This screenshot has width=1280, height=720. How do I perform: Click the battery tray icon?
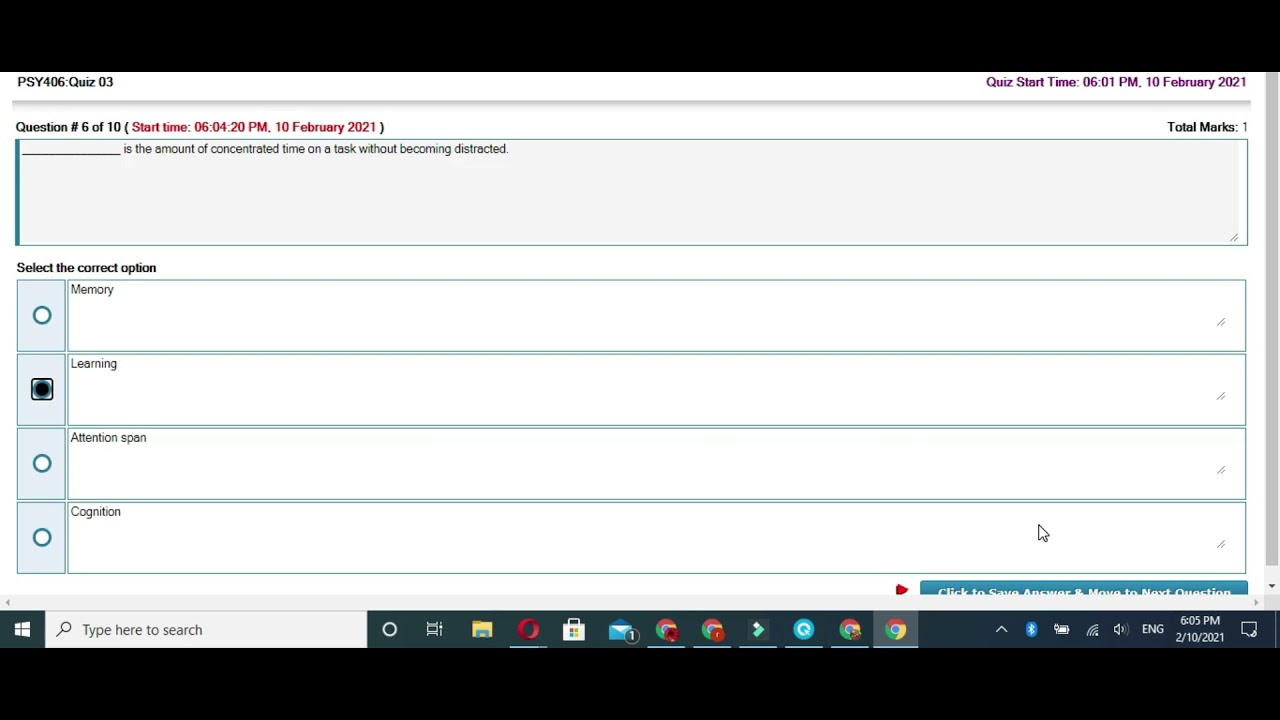pos(1061,630)
